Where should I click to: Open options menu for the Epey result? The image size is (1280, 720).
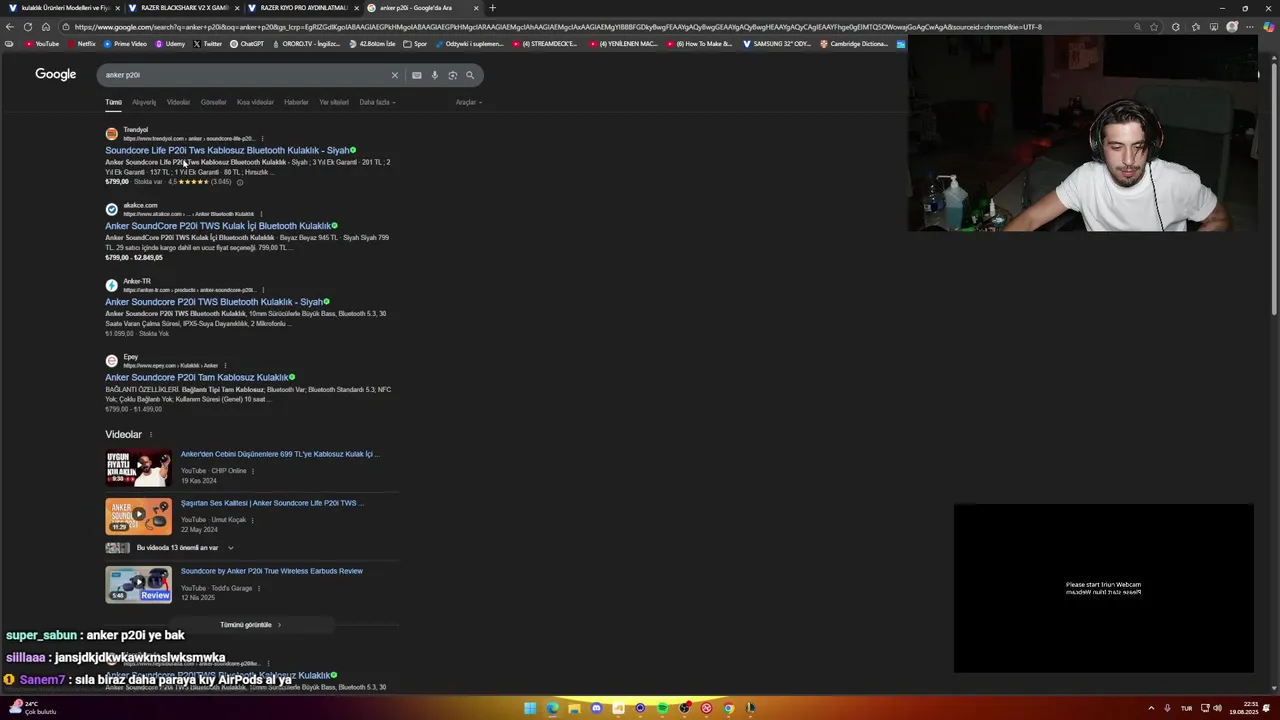coord(225,366)
